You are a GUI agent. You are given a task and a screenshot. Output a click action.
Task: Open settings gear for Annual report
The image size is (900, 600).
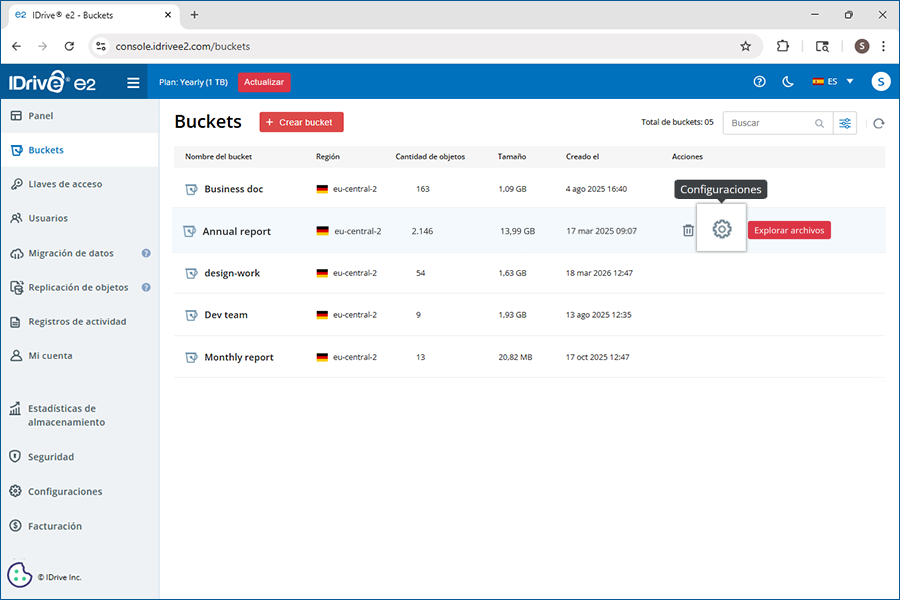(721, 230)
